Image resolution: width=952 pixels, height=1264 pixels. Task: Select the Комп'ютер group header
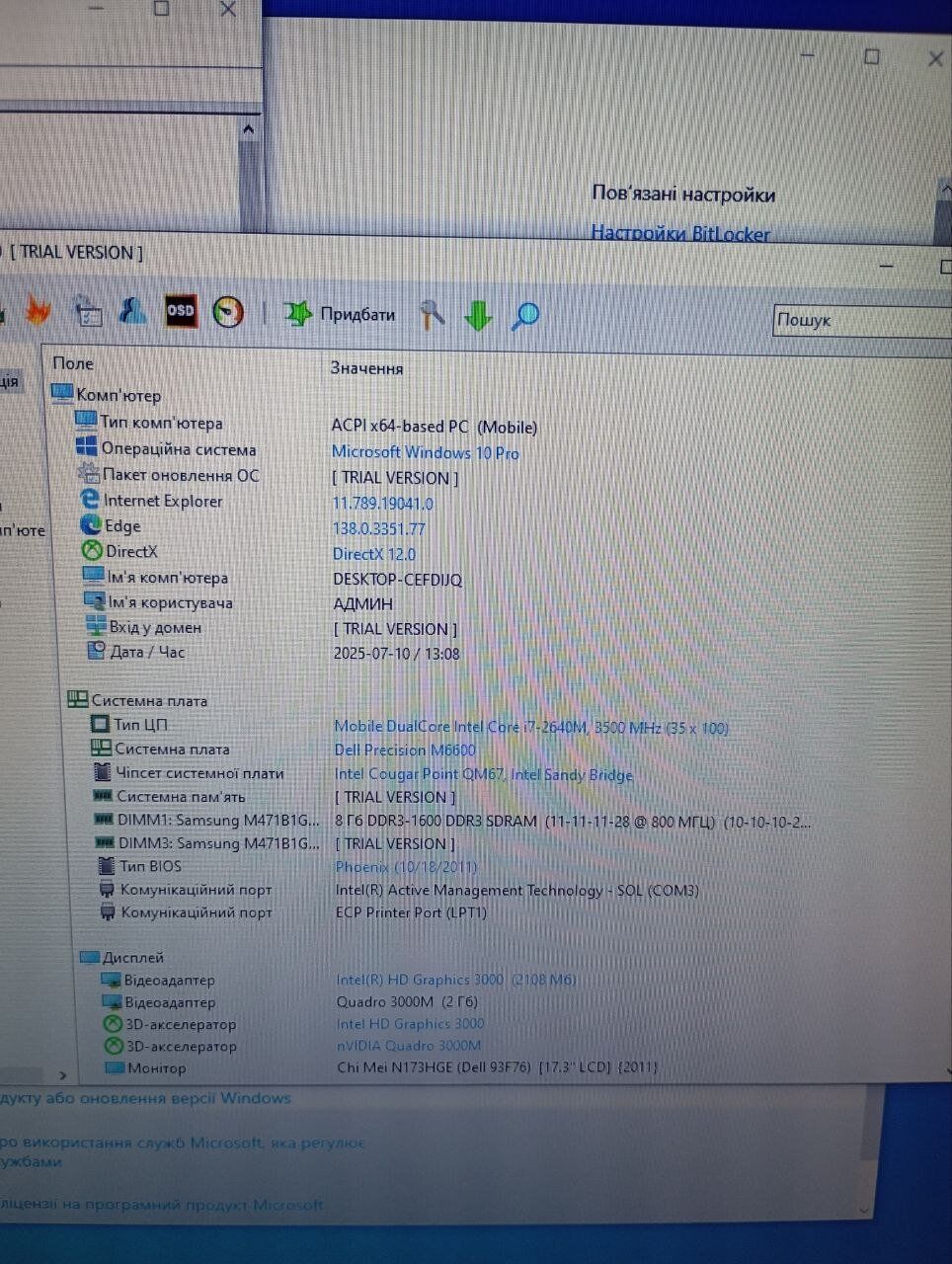pos(118,395)
